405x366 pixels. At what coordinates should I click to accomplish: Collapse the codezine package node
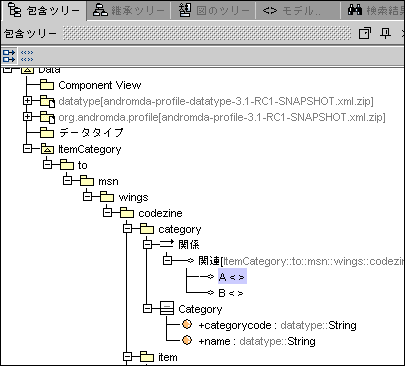(107, 212)
